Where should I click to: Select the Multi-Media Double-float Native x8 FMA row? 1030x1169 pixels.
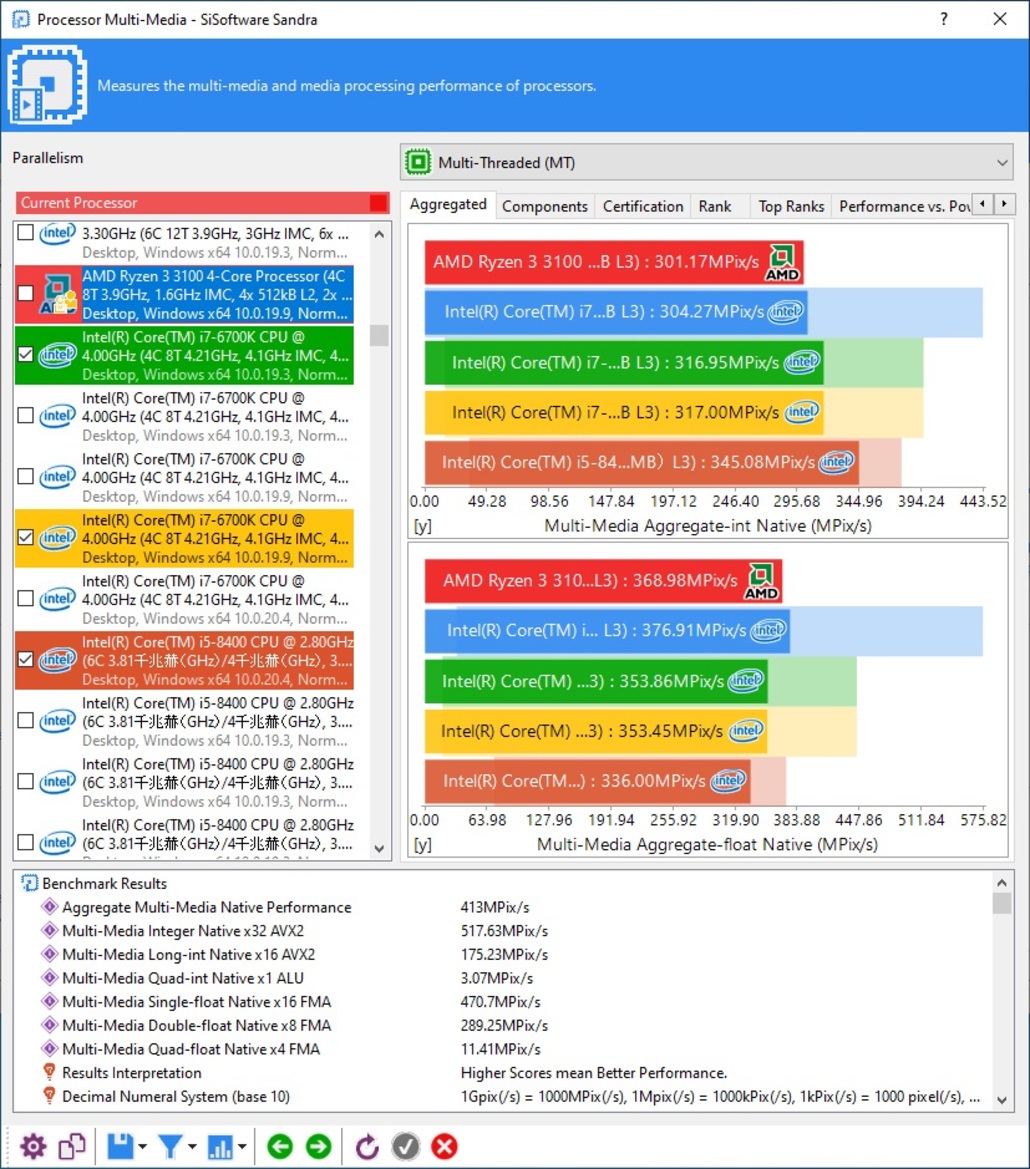(197, 1025)
